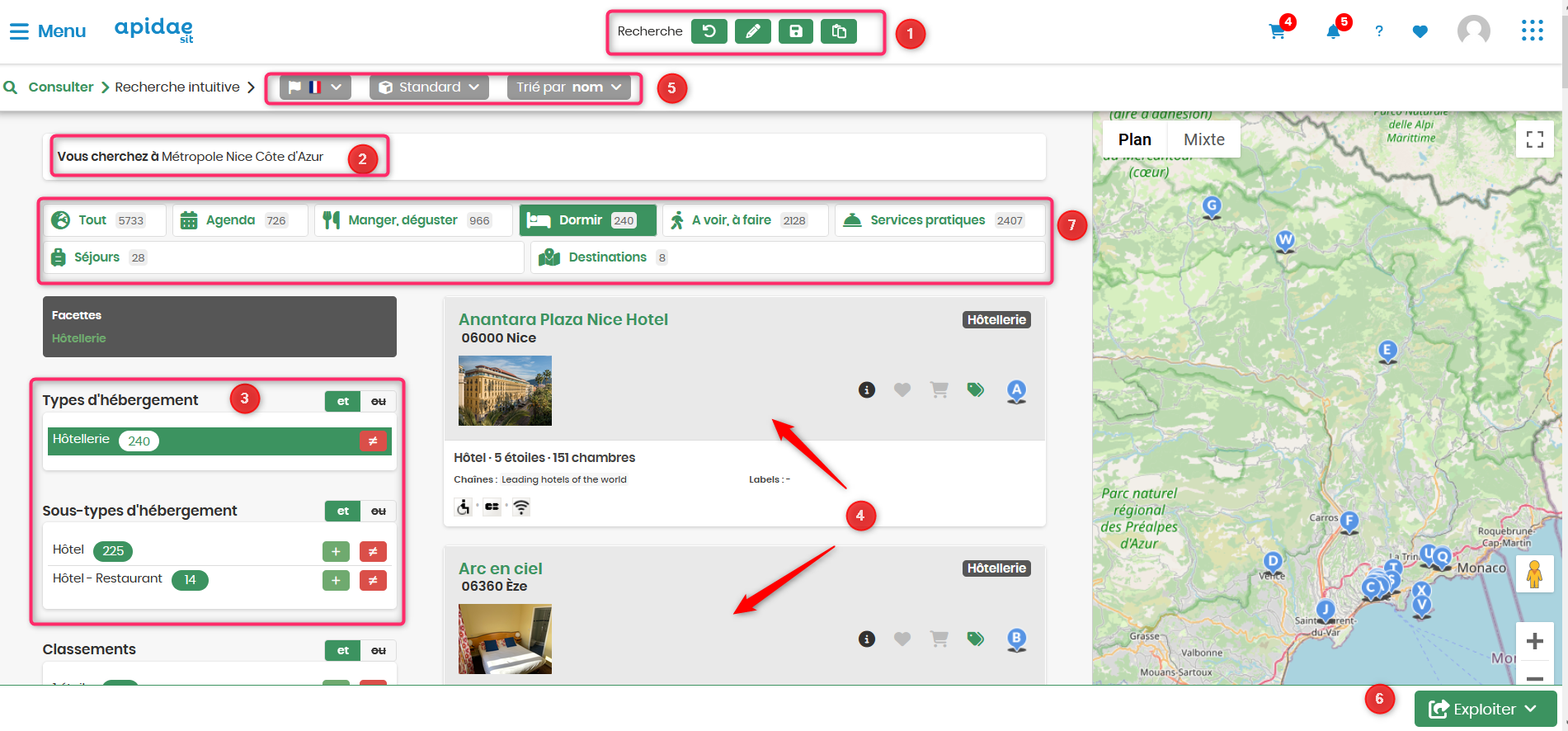Open Arc en ciel bedroom thumbnail
Viewport: 1568px width, 731px height.
tap(505, 639)
